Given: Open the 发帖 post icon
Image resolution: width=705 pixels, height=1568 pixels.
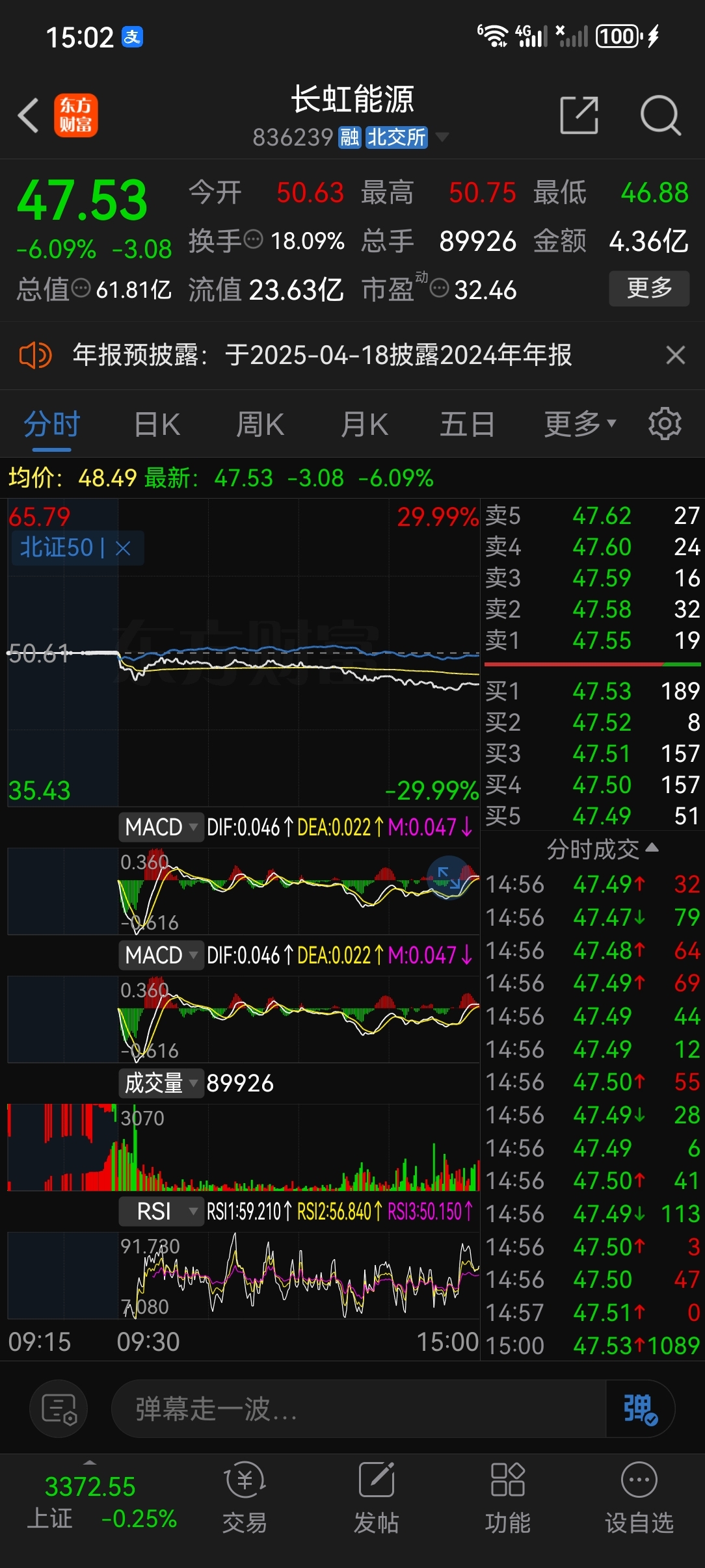Looking at the screenshot, I should 377,1498.
